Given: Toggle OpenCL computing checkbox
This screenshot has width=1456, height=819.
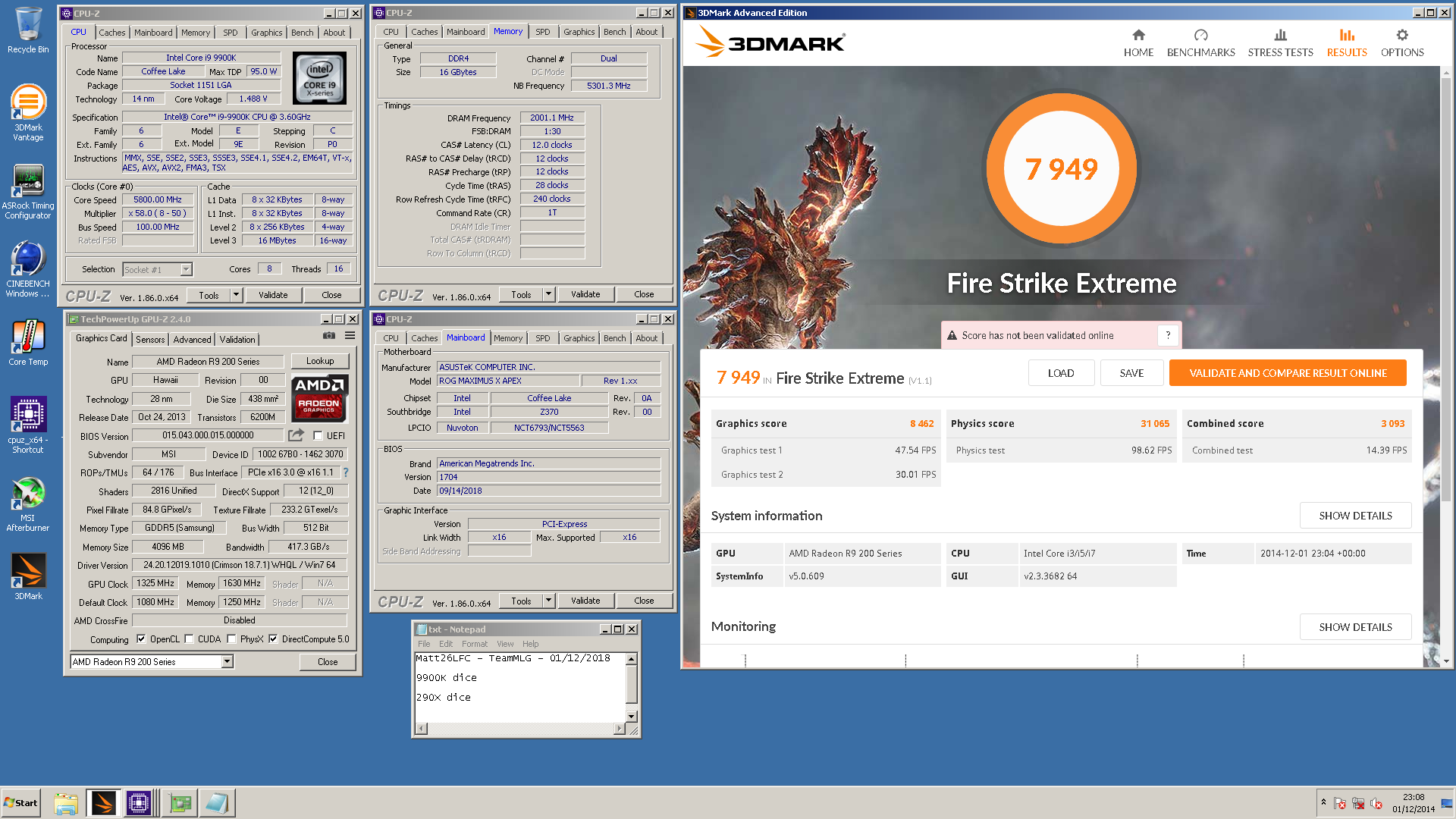Looking at the screenshot, I should tap(141, 639).
